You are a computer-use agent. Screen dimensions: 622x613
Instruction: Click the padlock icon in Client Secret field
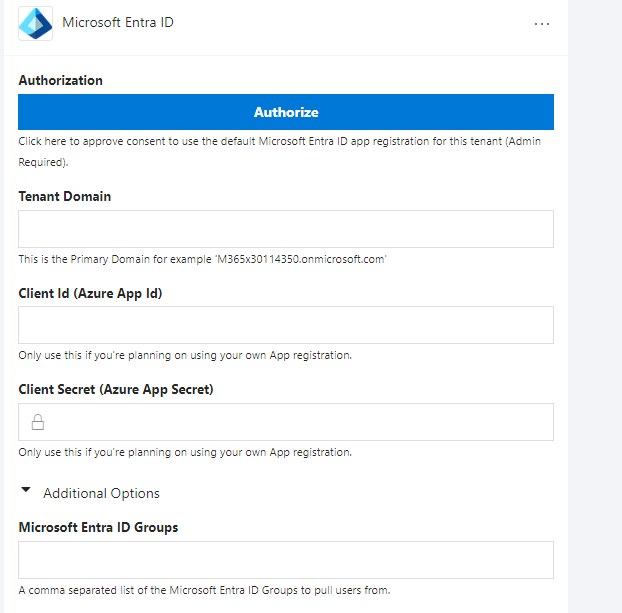[38, 422]
